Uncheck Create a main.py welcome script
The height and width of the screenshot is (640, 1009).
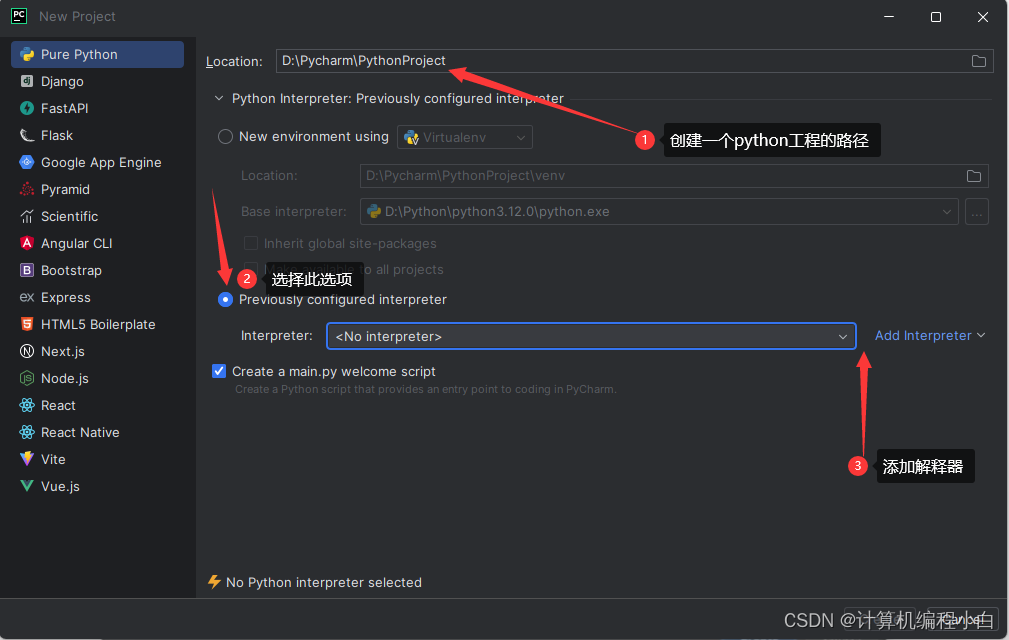(x=219, y=371)
